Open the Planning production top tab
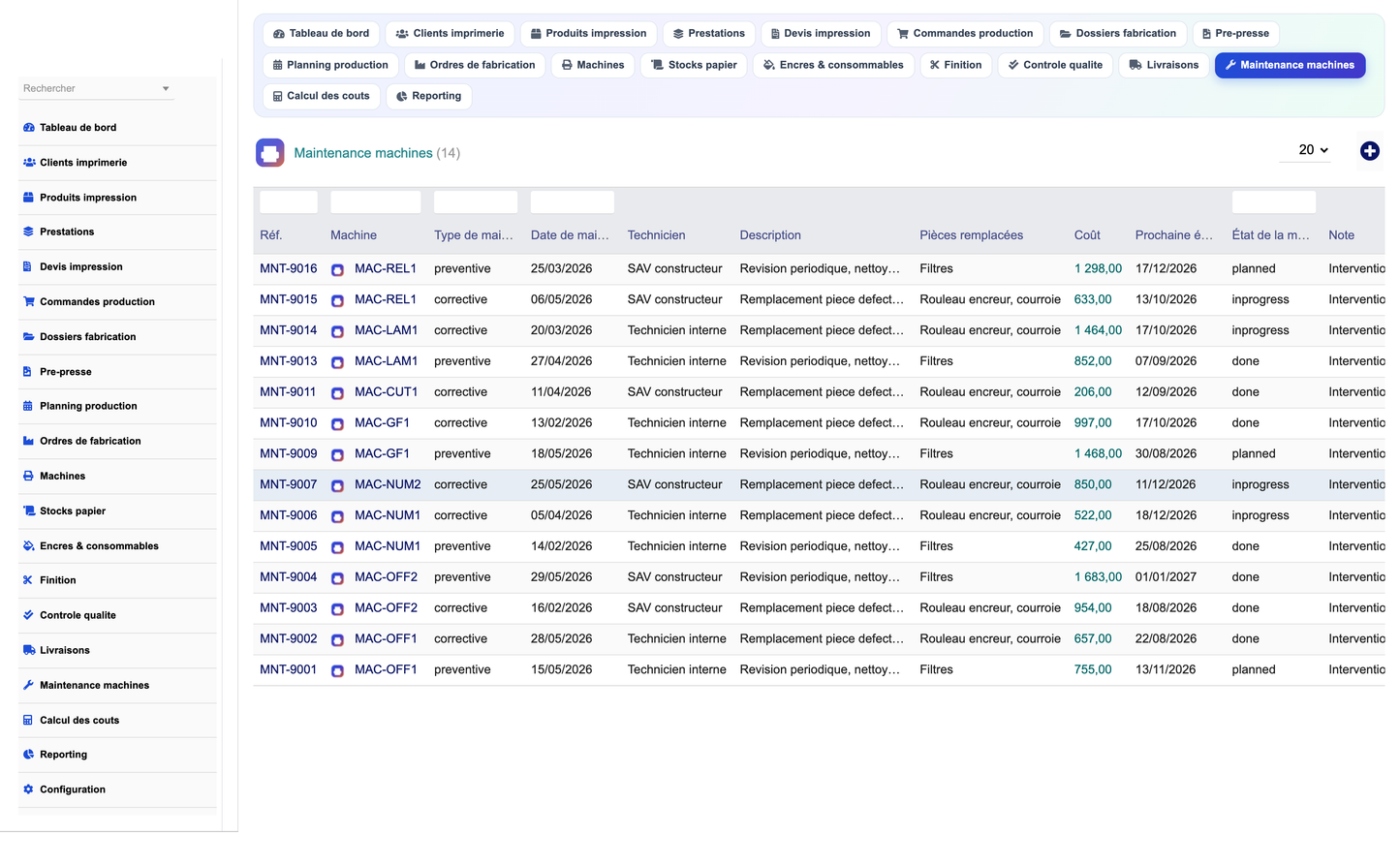 pos(330,65)
